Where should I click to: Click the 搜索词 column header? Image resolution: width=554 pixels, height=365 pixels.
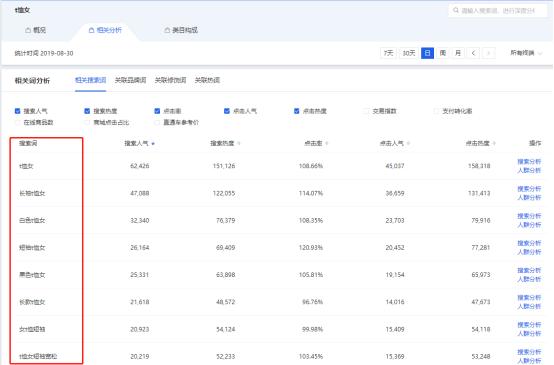pos(28,143)
